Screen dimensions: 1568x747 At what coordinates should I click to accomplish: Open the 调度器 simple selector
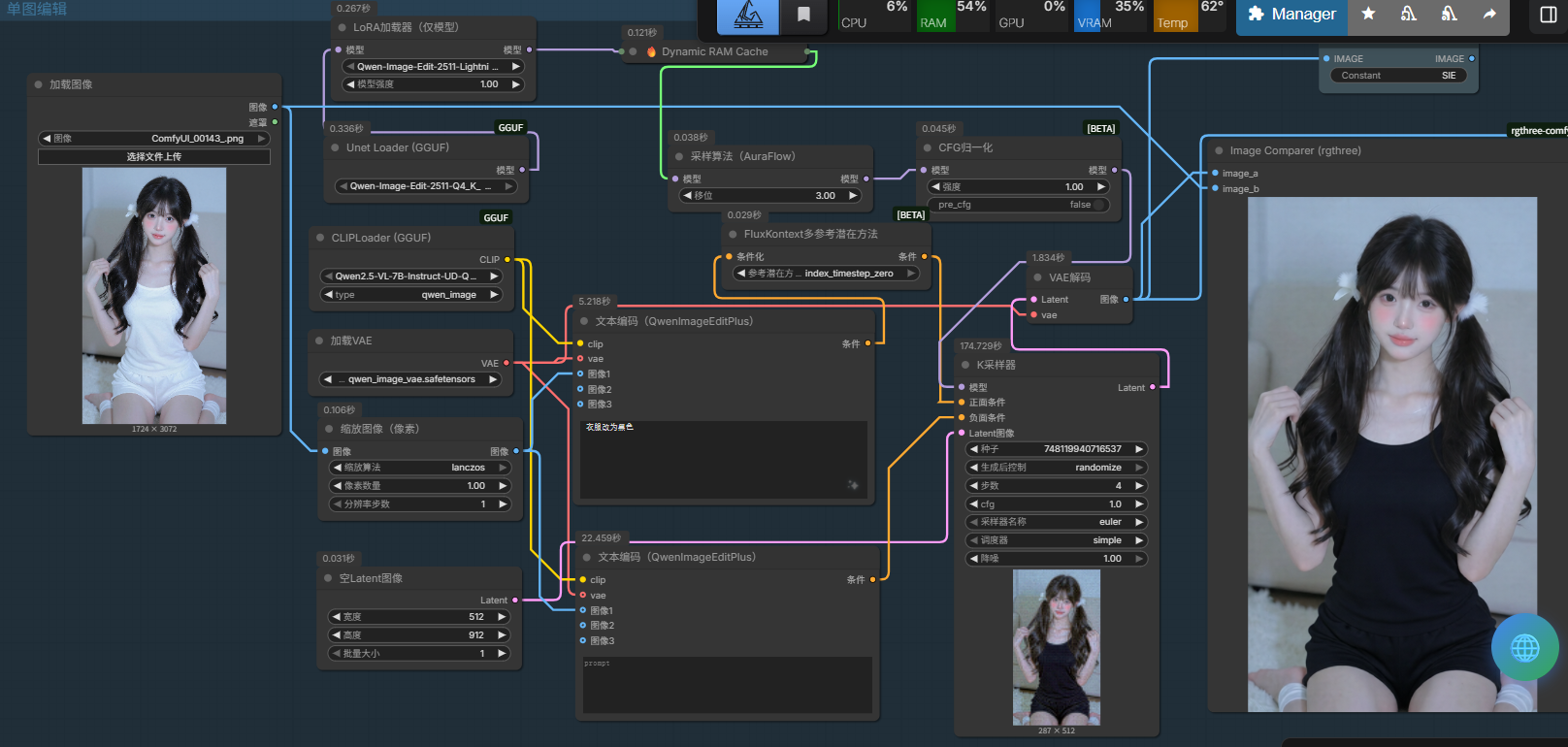click(1057, 540)
